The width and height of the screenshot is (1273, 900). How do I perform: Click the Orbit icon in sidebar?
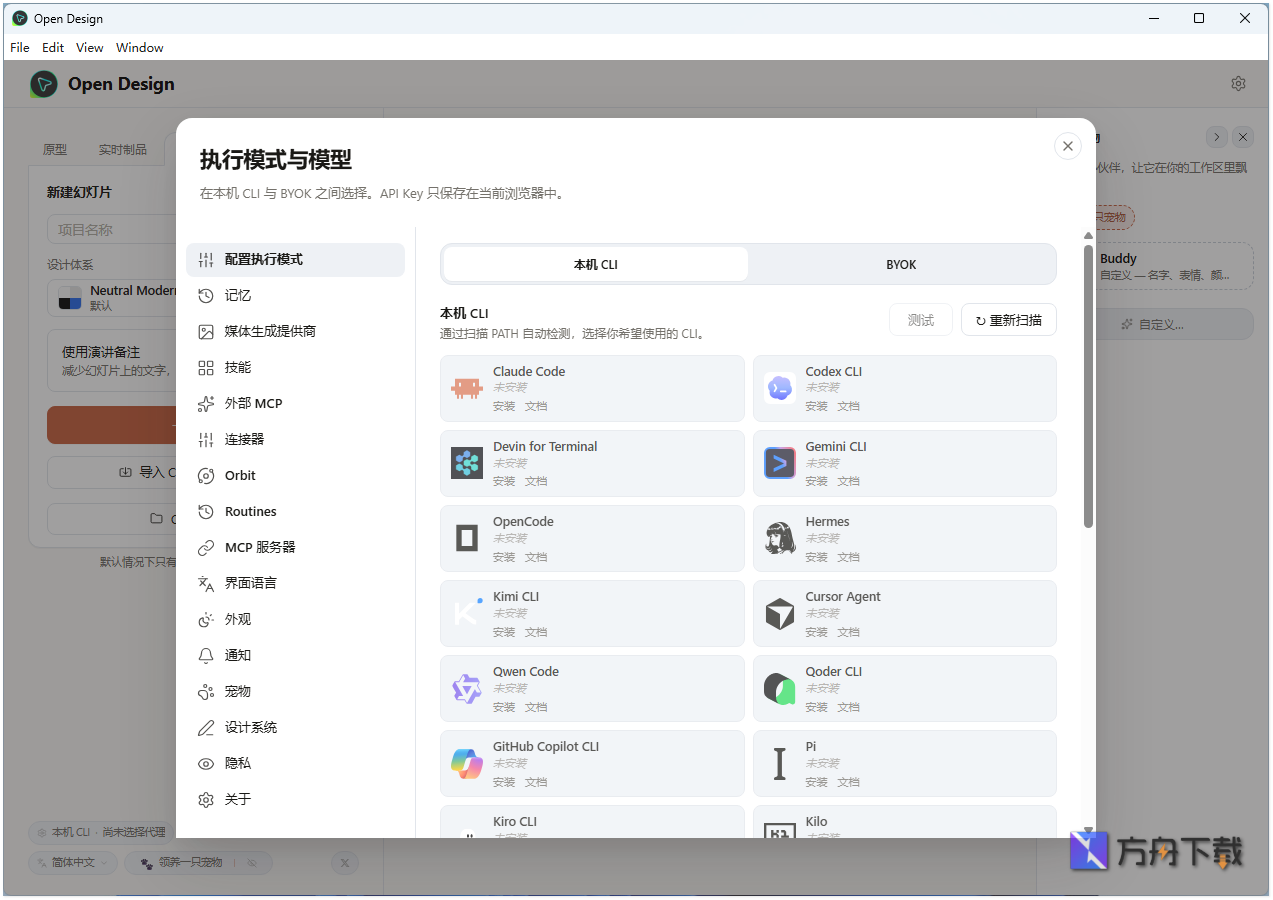(206, 475)
